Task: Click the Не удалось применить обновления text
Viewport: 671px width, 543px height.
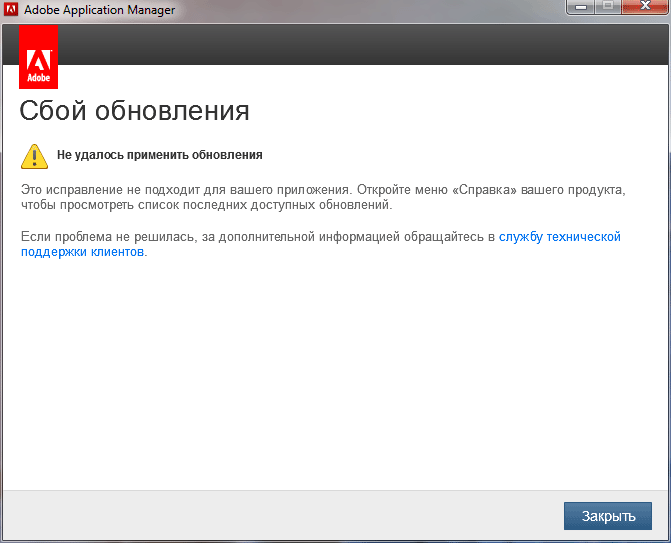Action: point(160,155)
